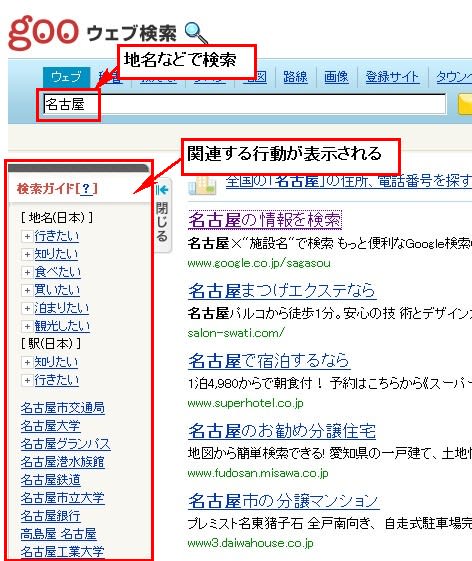This screenshot has height=561, width=472.
Task: Expand the plus next to 買いたい
Action: (27, 290)
